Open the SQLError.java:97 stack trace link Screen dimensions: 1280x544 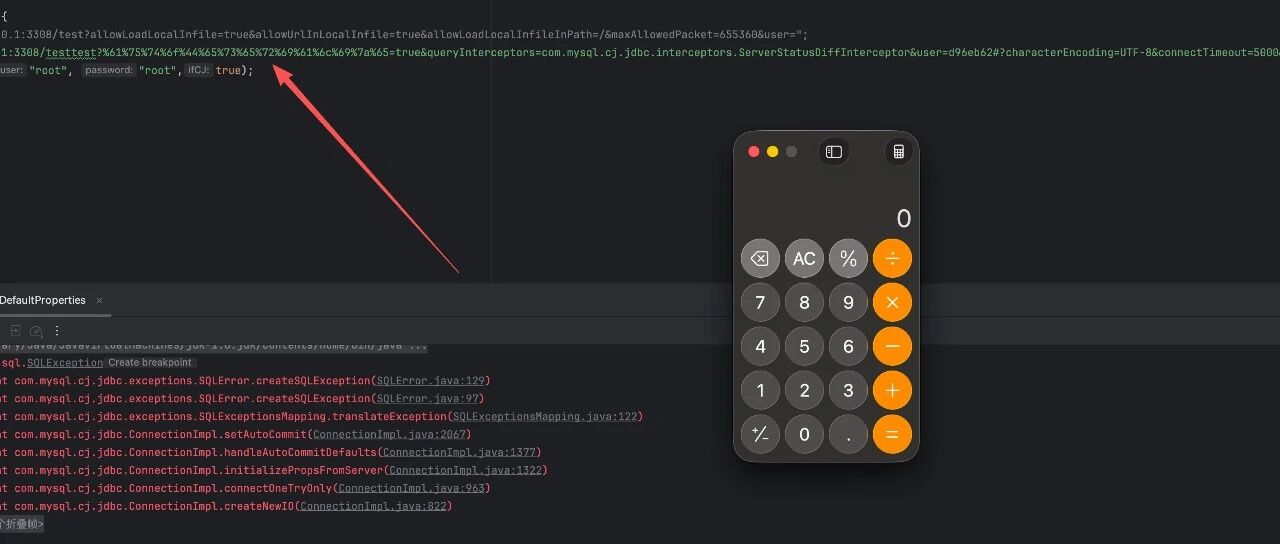click(x=428, y=399)
